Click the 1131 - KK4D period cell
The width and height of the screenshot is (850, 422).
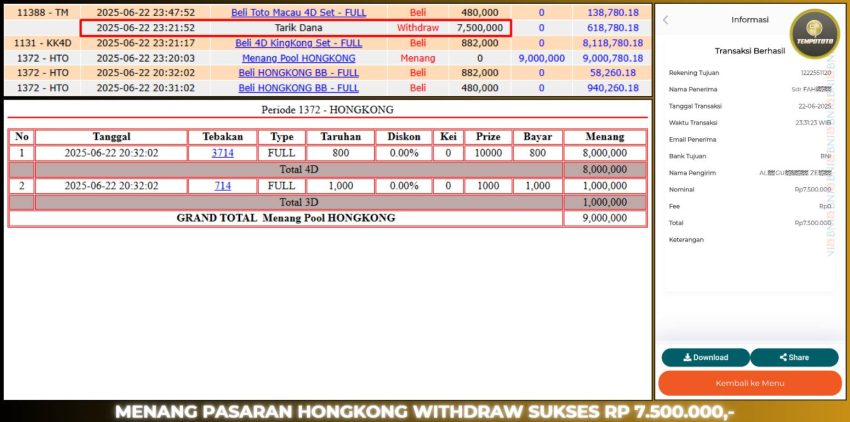click(x=42, y=43)
